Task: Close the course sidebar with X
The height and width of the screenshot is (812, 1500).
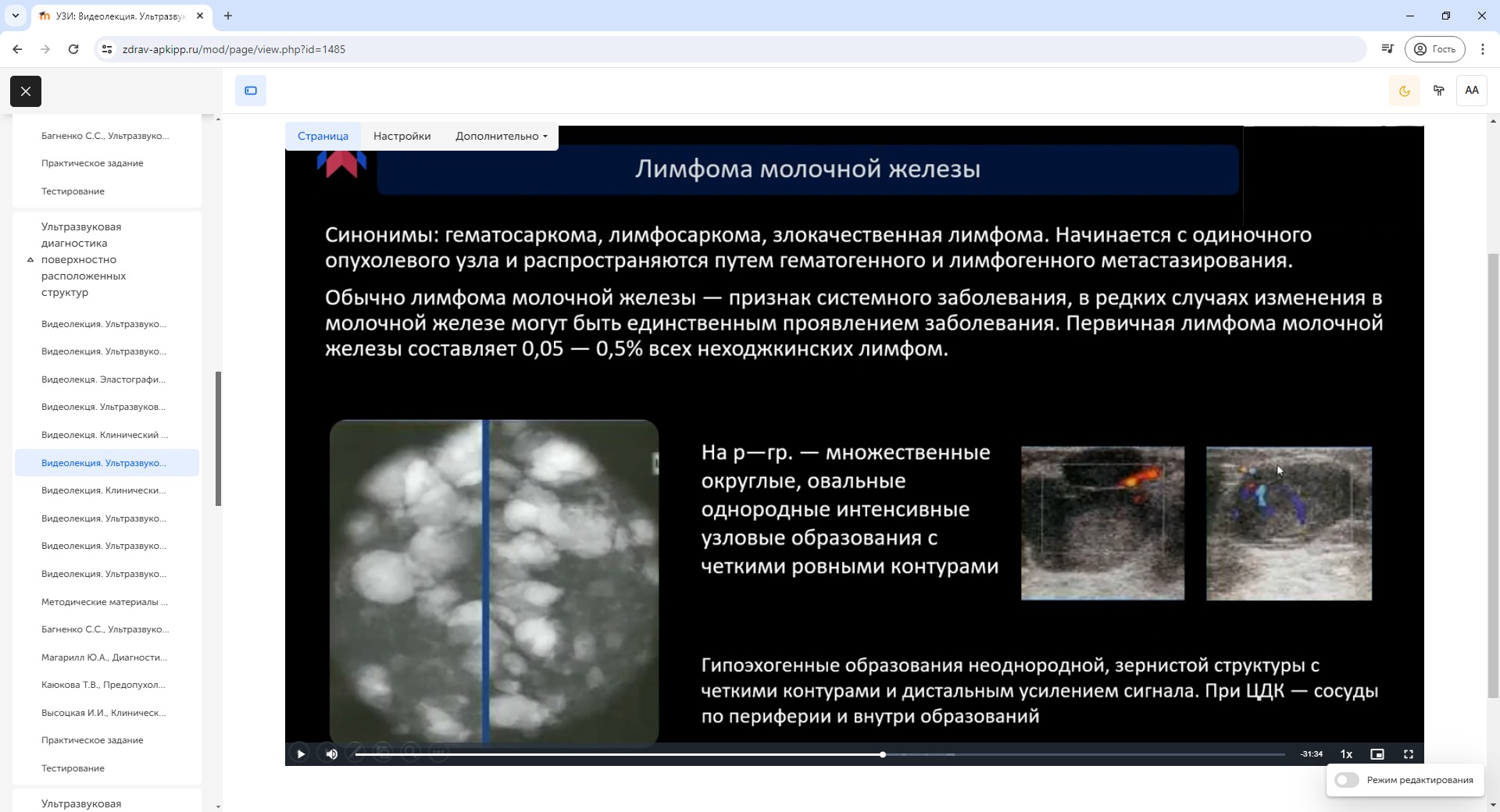Action: (26, 91)
